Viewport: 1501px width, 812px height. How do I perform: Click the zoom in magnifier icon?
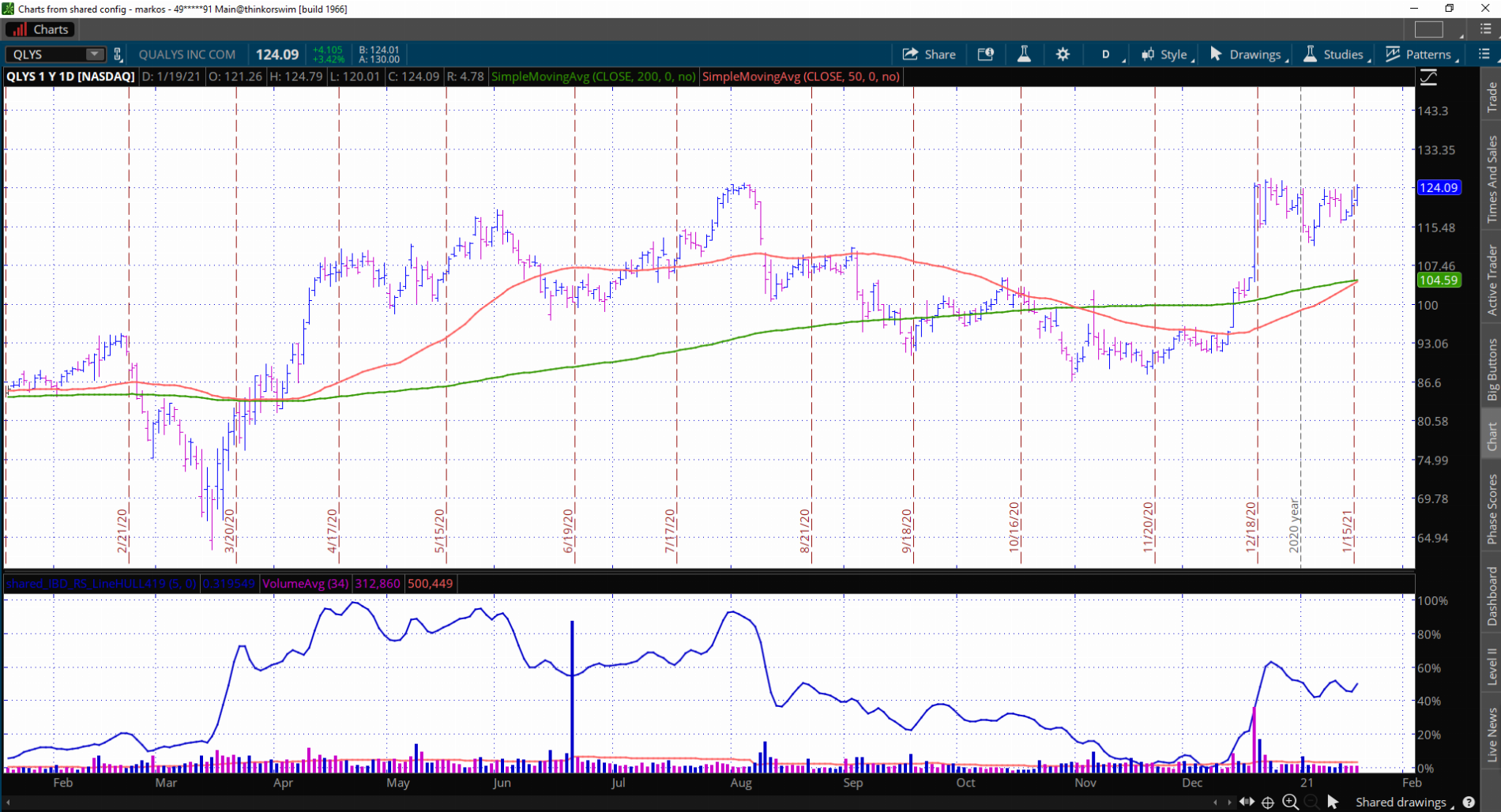tap(1290, 802)
